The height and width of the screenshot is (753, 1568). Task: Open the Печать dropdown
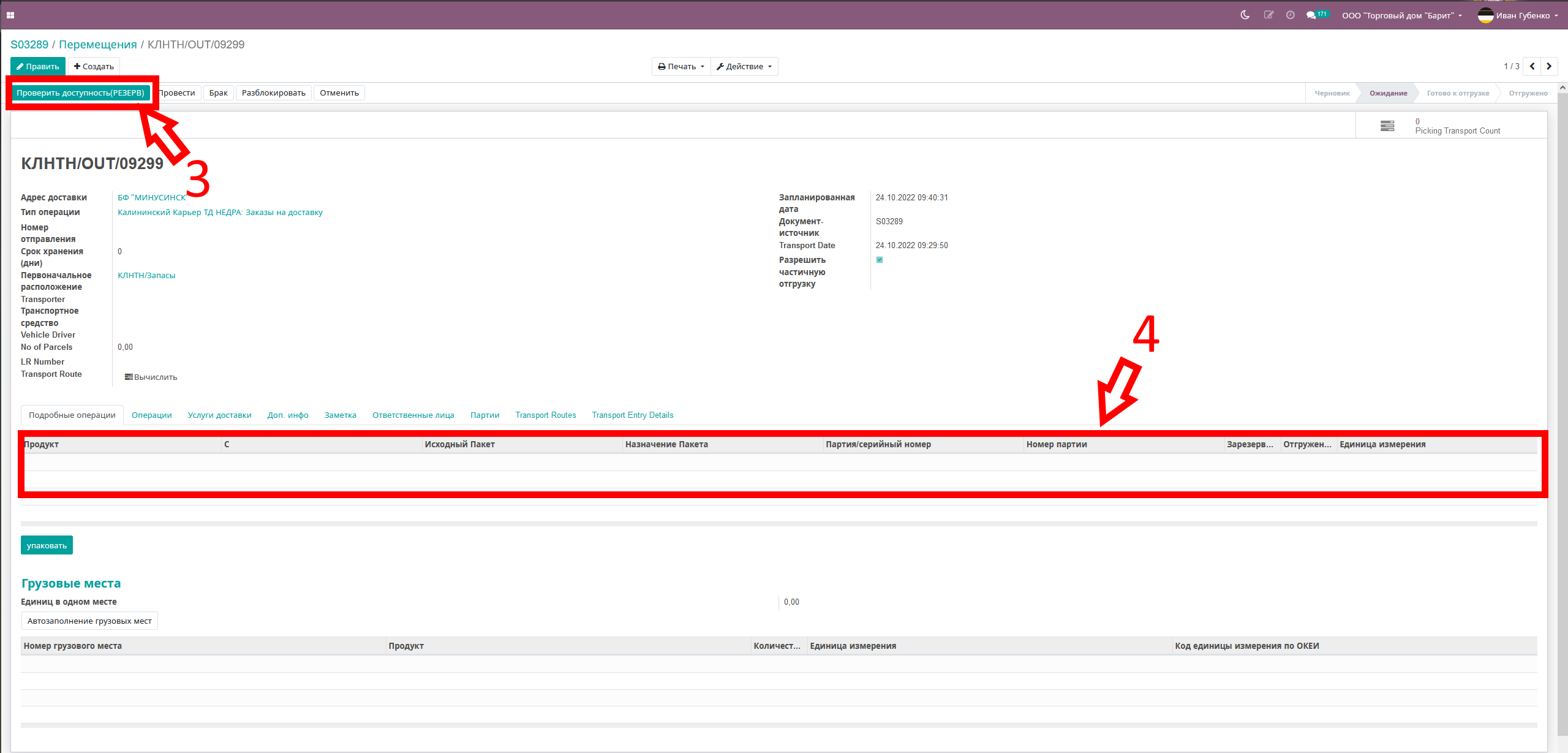tap(680, 66)
